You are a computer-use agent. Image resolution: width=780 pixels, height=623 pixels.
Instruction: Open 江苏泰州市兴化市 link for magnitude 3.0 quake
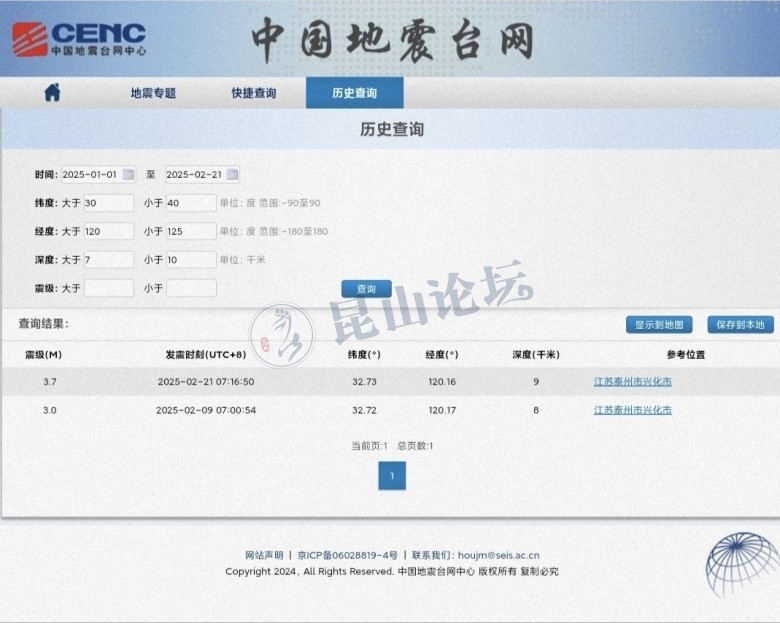[x=632, y=410]
